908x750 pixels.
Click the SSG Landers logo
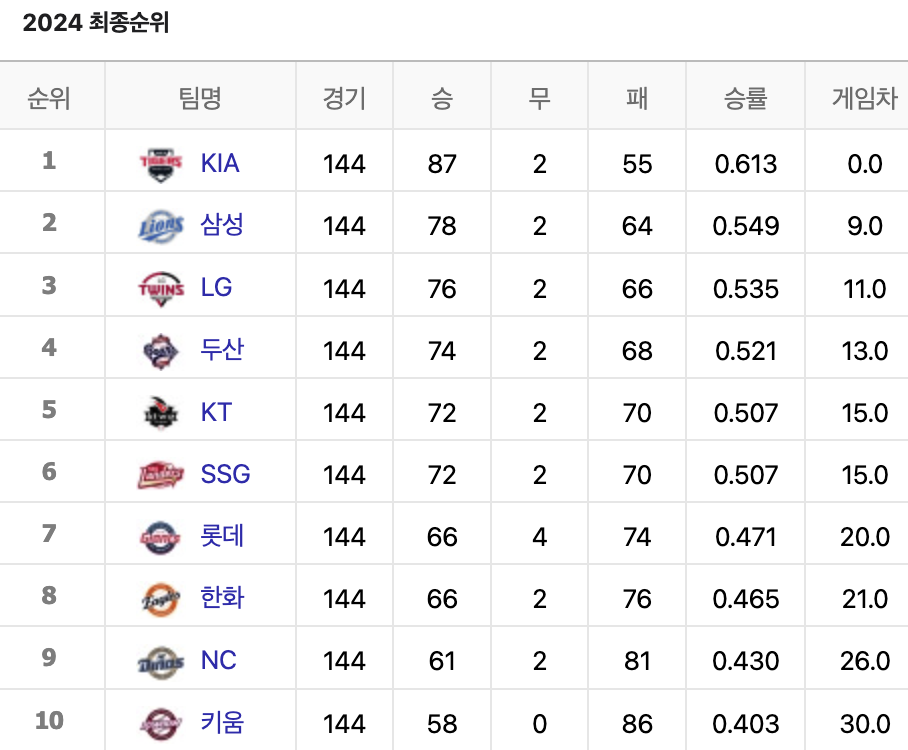click(x=161, y=475)
